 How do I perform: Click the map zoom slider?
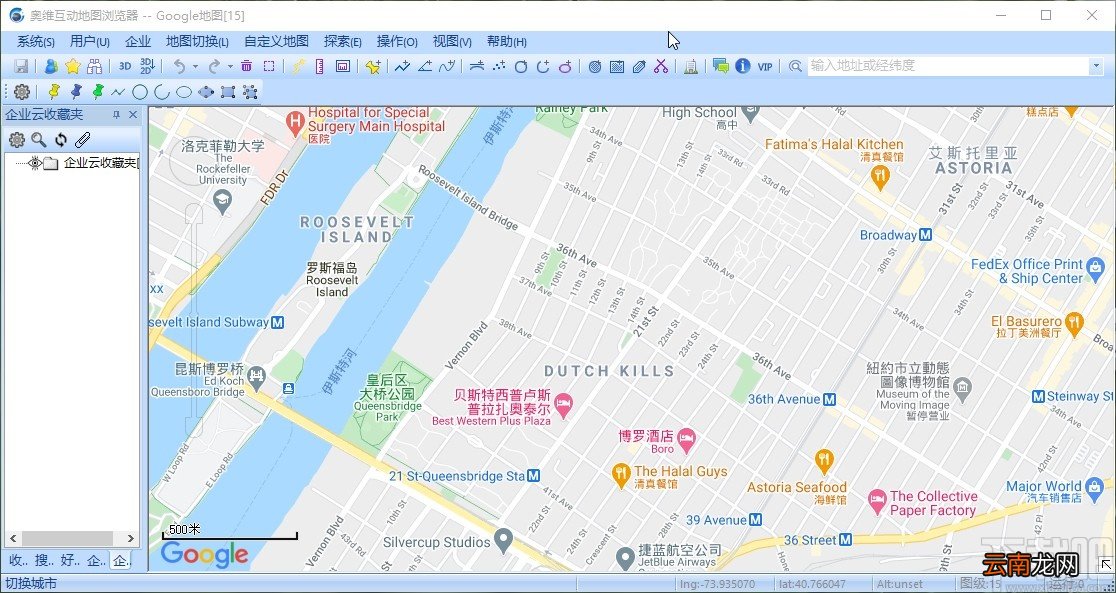click(194, 320)
